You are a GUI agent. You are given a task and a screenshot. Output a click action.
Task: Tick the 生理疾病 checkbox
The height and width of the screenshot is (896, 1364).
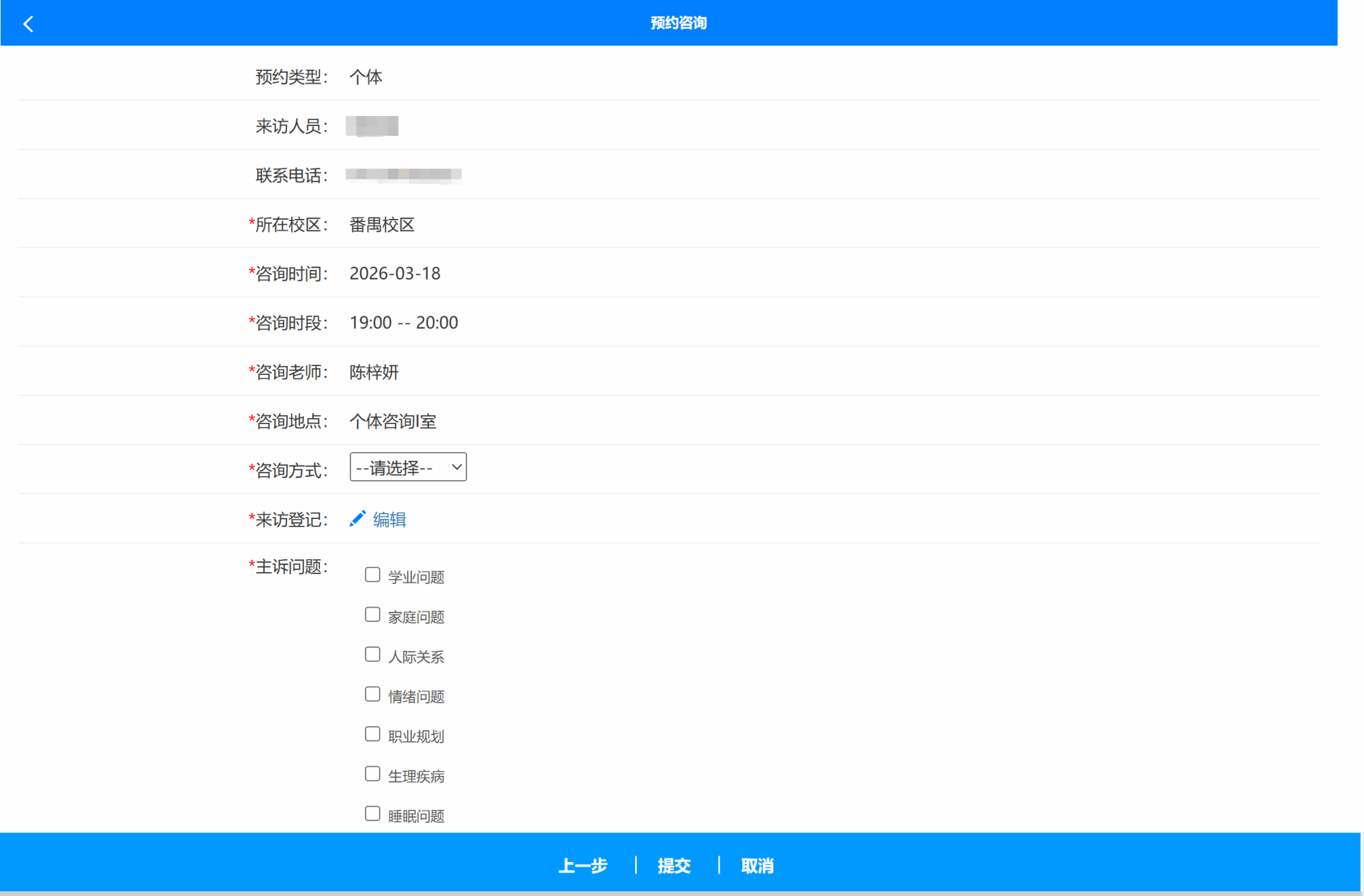[x=372, y=774]
